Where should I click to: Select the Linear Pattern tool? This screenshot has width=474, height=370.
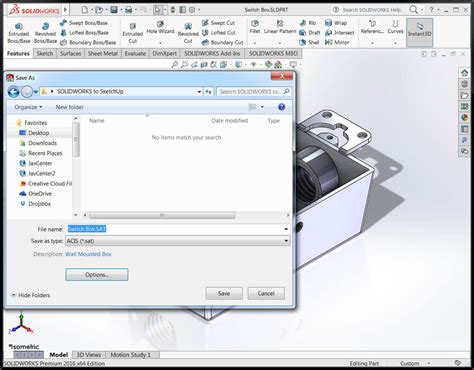pyautogui.click(x=280, y=27)
